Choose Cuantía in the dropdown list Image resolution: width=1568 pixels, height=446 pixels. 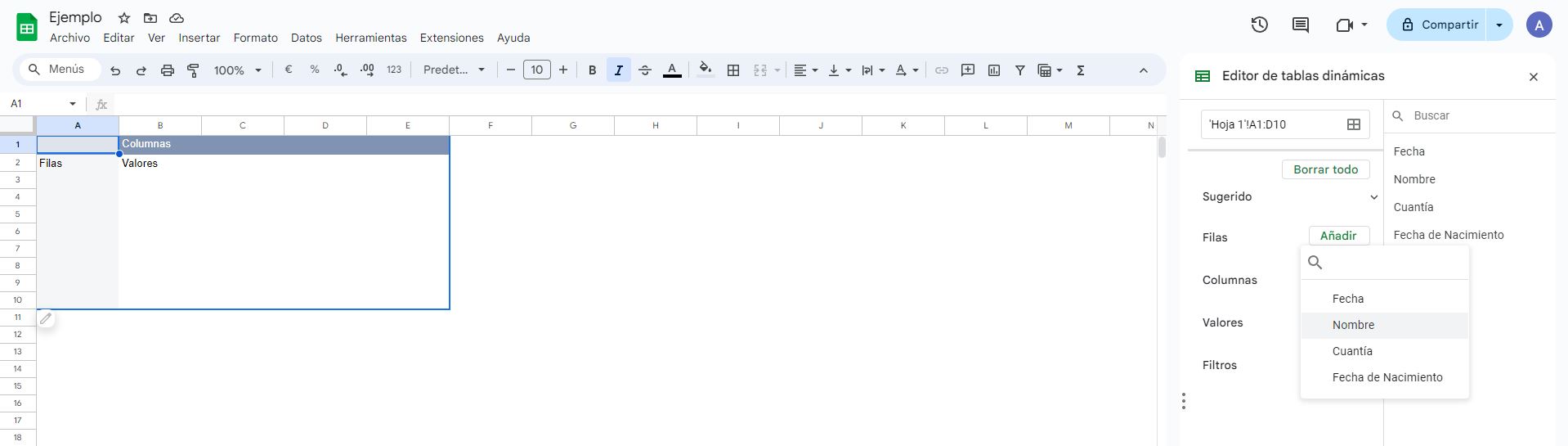click(1385, 351)
